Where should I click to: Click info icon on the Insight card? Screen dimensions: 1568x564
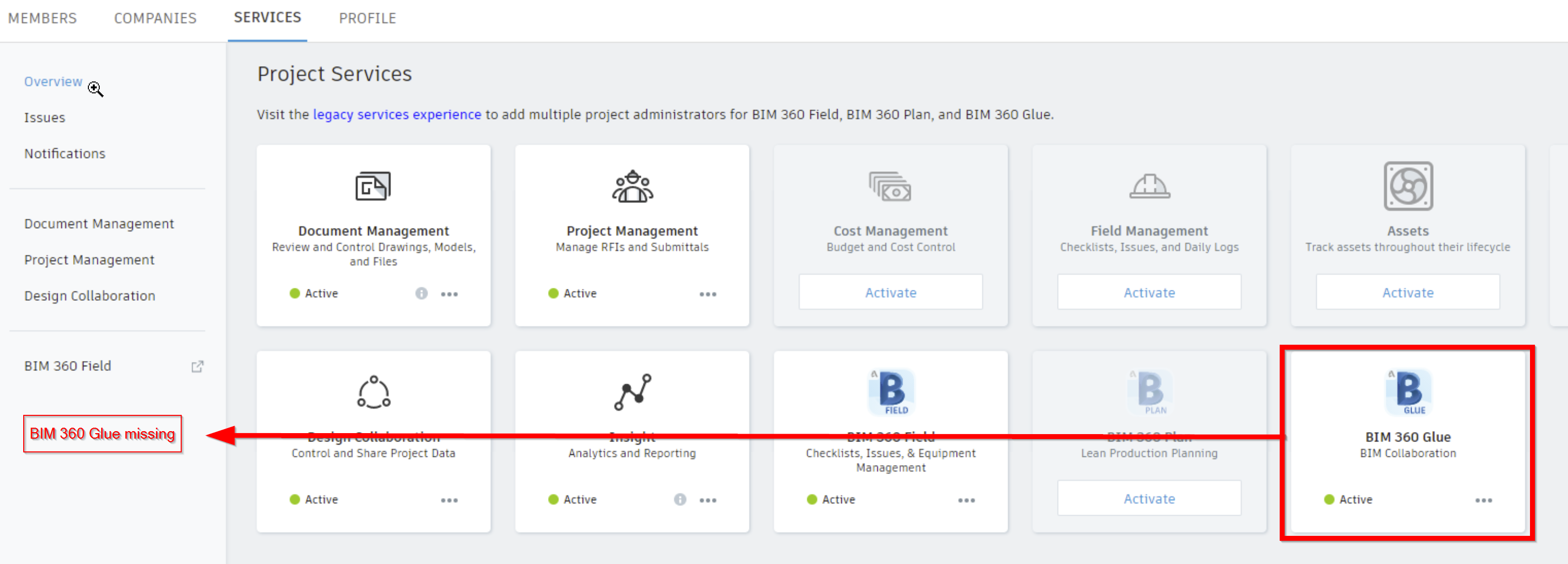pyautogui.click(x=680, y=499)
